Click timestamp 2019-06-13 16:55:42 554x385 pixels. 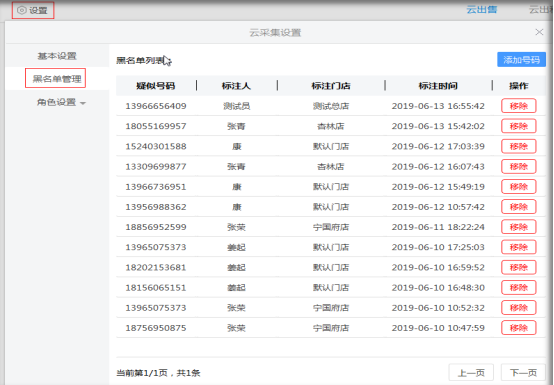[x=438, y=106]
